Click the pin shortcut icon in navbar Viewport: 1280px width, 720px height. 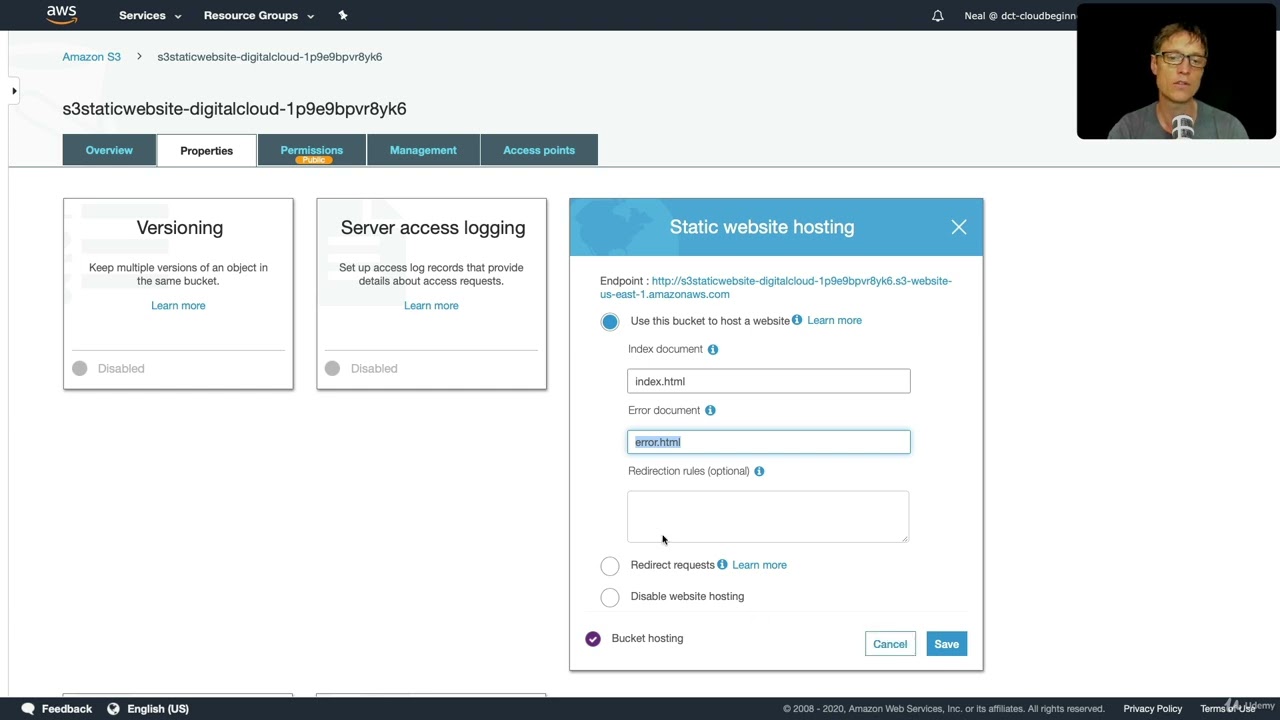point(343,16)
